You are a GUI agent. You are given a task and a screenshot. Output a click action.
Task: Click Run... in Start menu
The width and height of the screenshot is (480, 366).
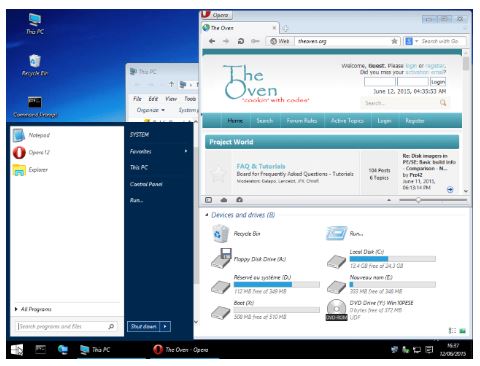(136, 200)
